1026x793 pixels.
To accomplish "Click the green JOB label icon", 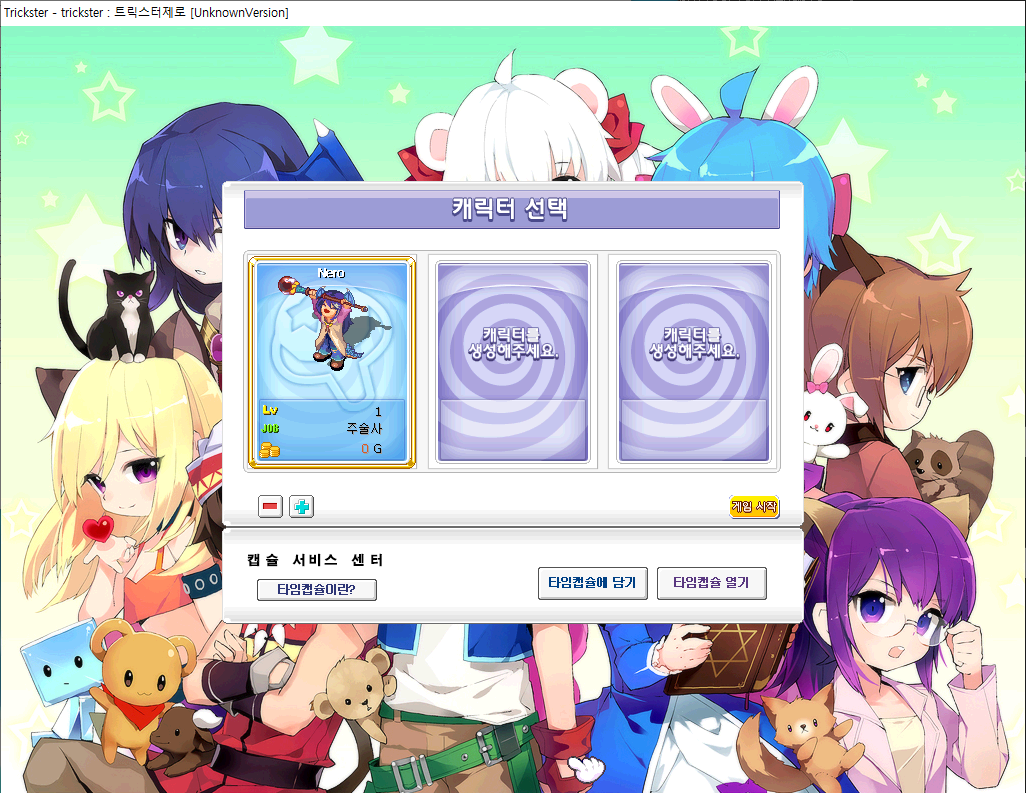I will point(270,428).
